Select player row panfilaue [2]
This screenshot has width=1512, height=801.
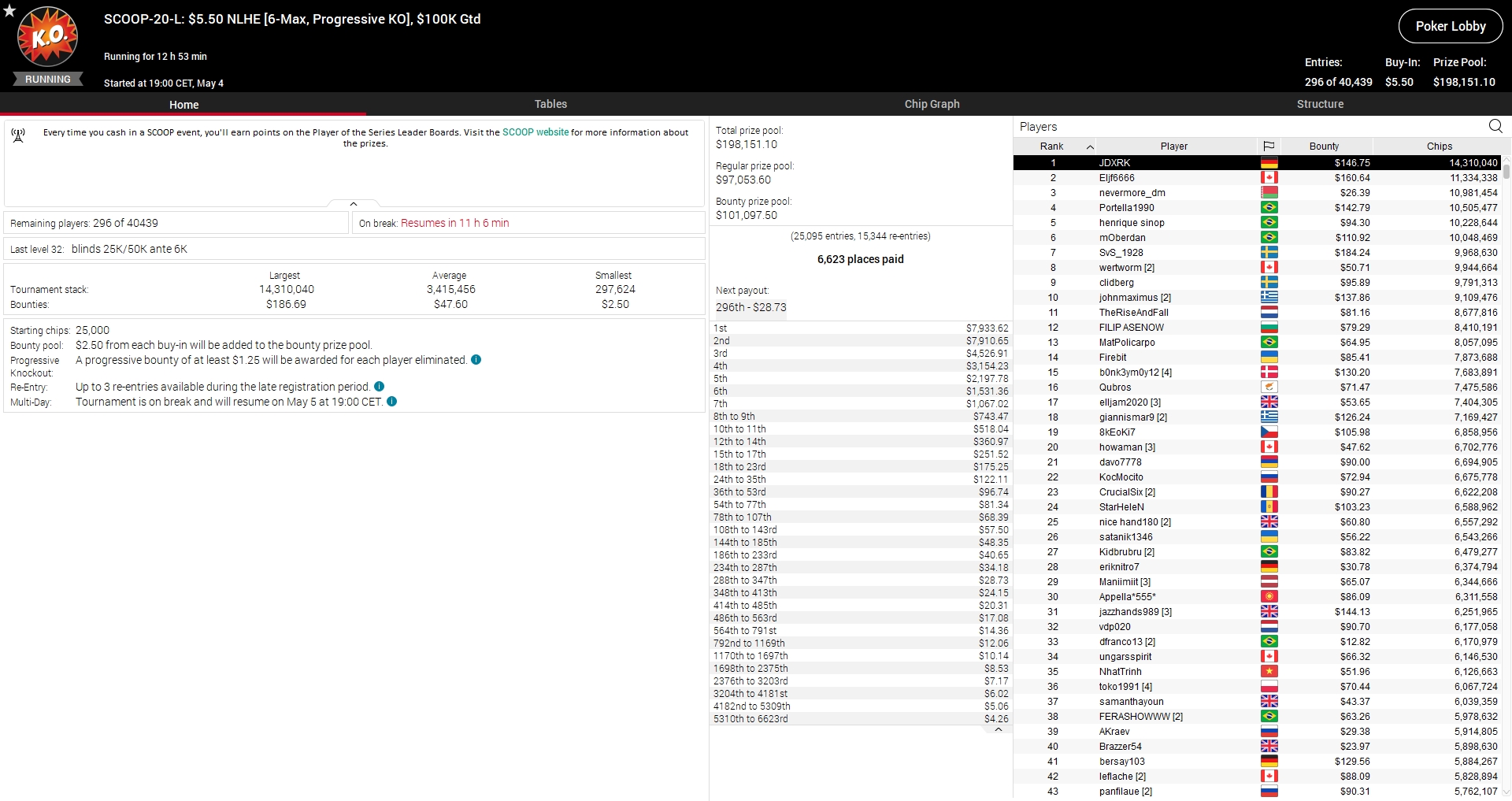1257,792
